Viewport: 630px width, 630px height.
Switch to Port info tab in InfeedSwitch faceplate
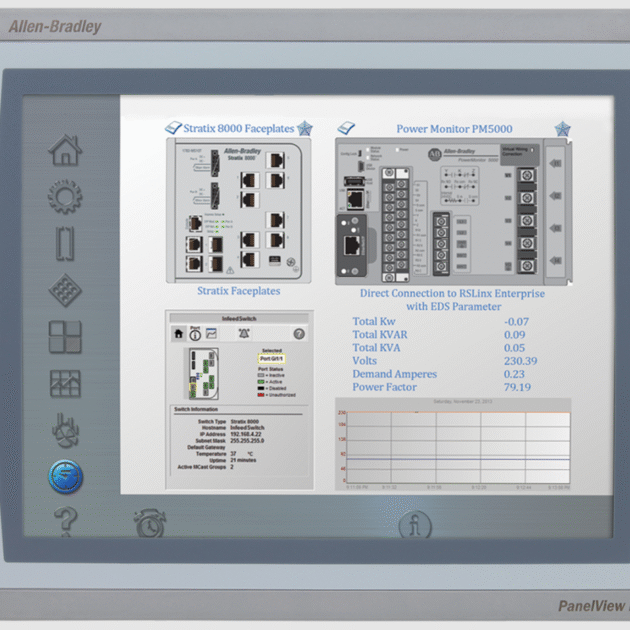click(195, 334)
